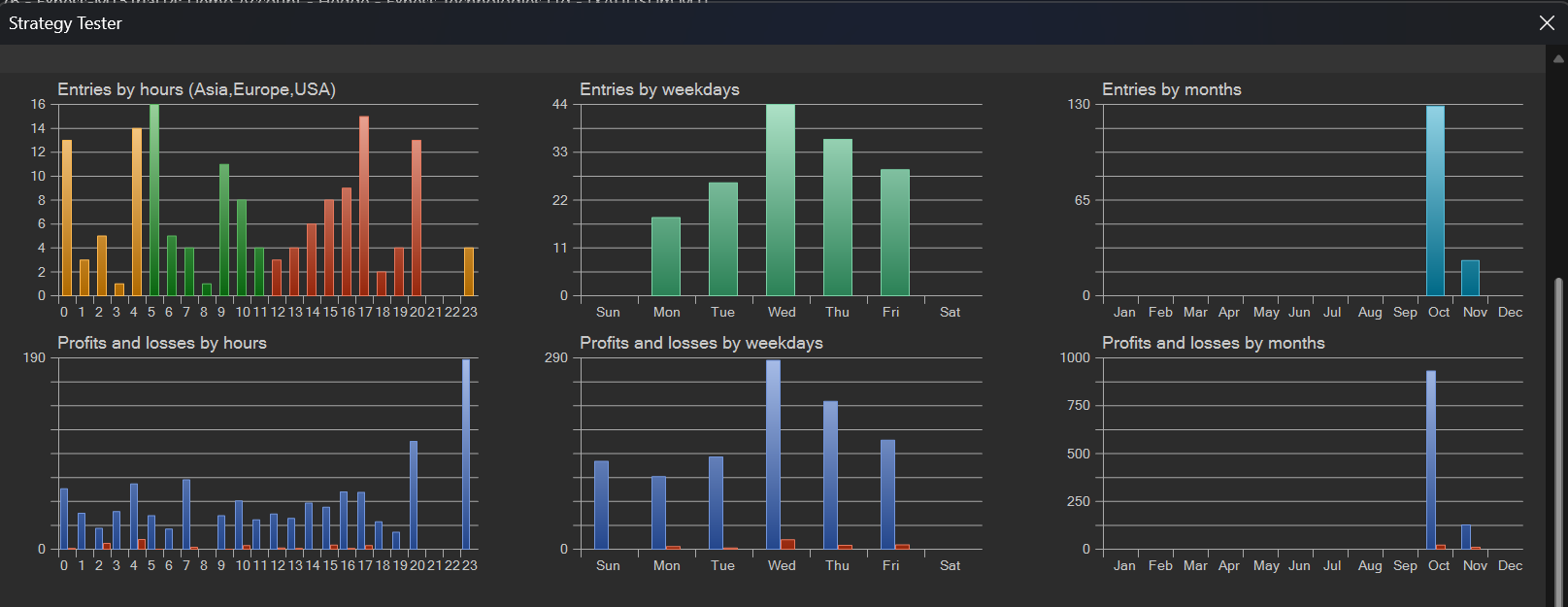
Task: Click 'Entries by weekdays' chart title
Action: tap(659, 89)
